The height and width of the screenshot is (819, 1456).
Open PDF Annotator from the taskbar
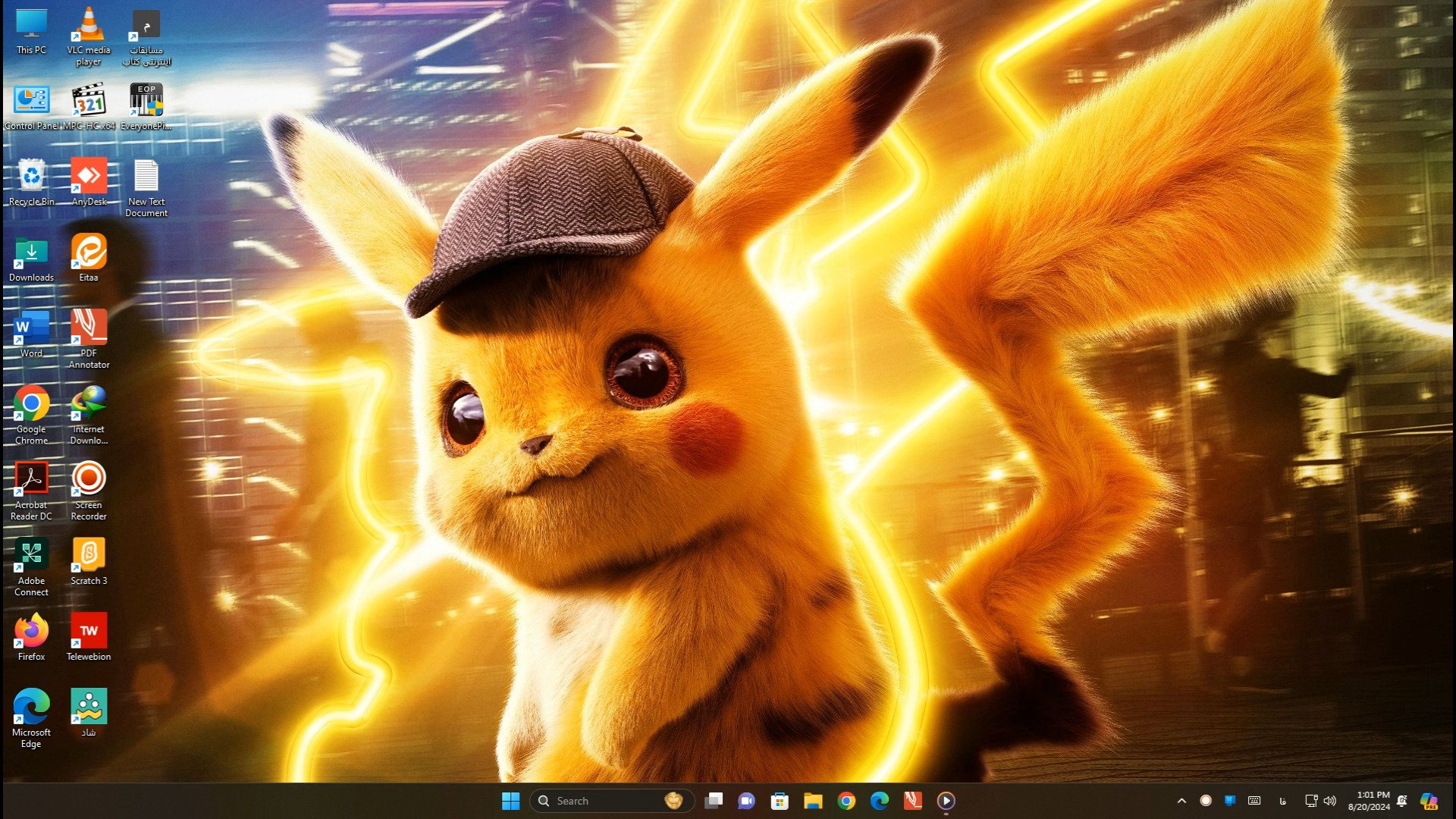tap(913, 801)
